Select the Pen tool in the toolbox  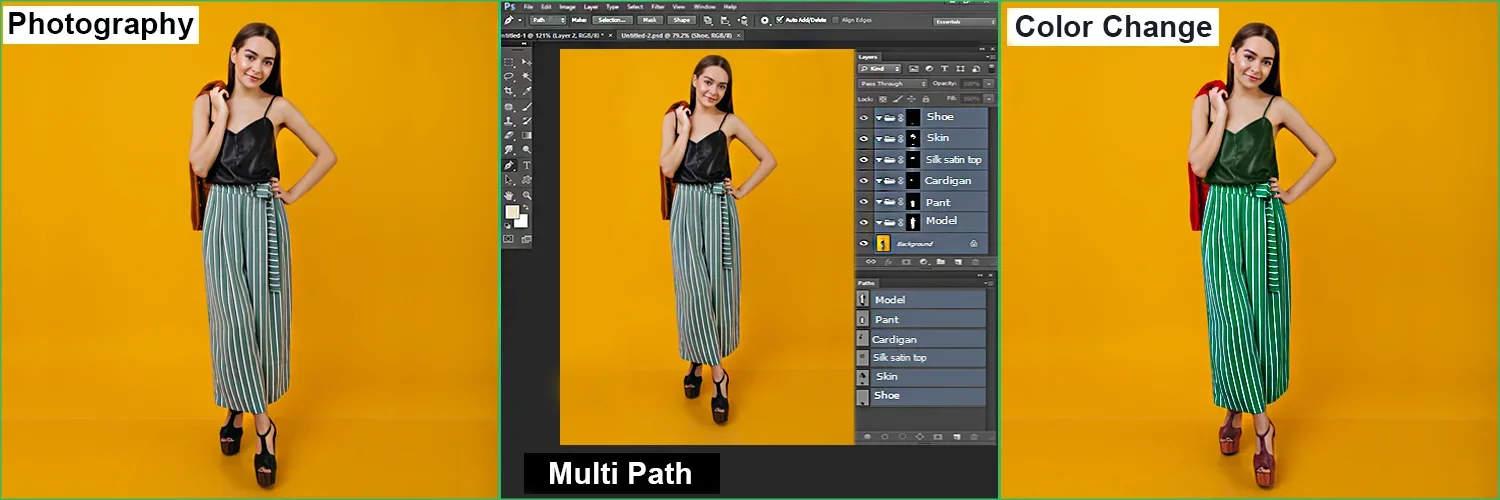pos(509,165)
